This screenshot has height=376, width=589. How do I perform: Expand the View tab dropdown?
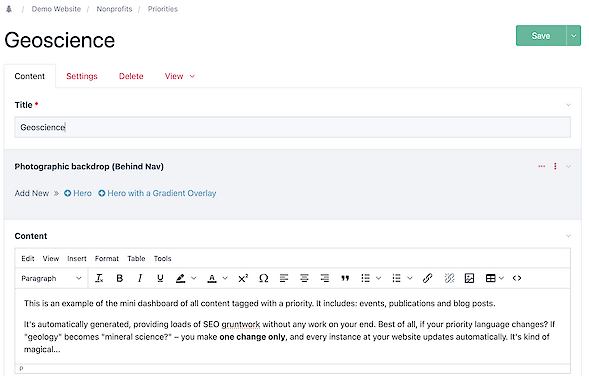tap(180, 76)
